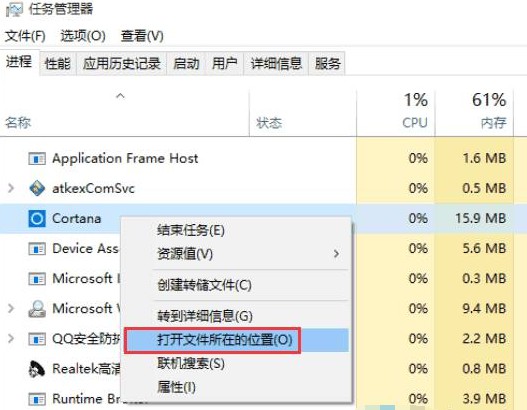Choose 结束任务(E) from context menu
Viewport: 527px width, 410px height.
click(236, 230)
